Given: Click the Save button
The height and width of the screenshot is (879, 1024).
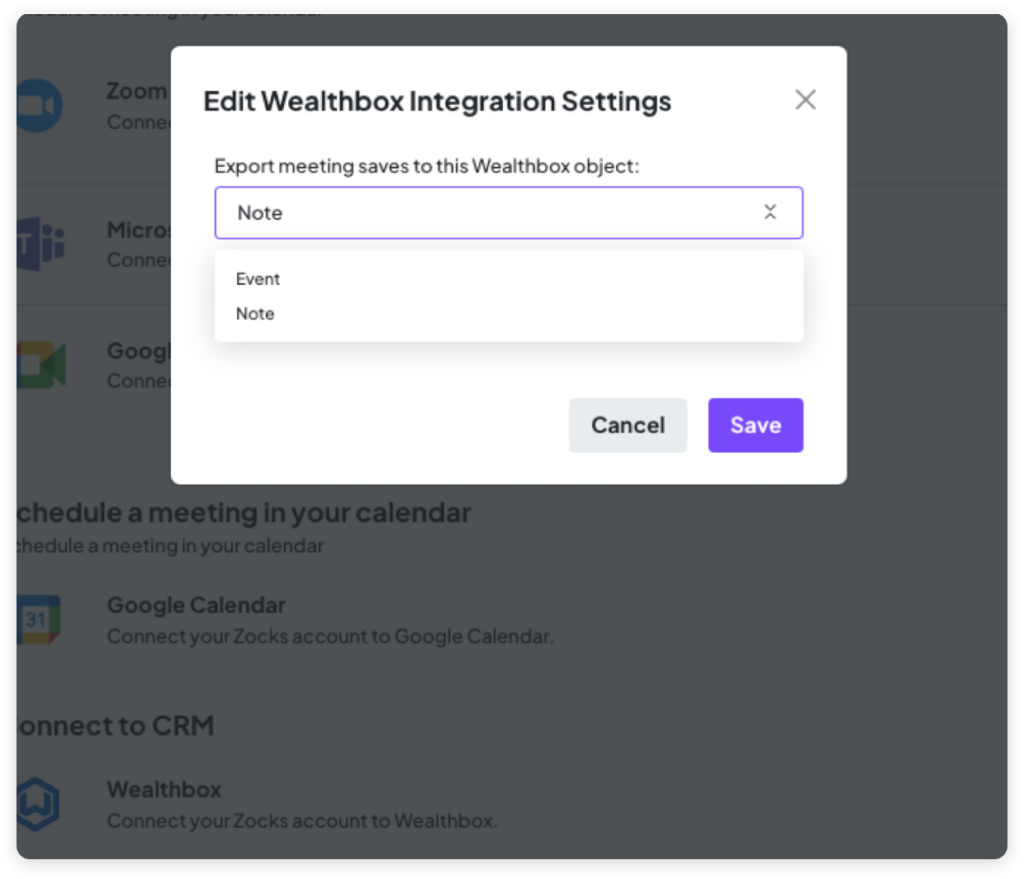Looking at the screenshot, I should coord(755,425).
